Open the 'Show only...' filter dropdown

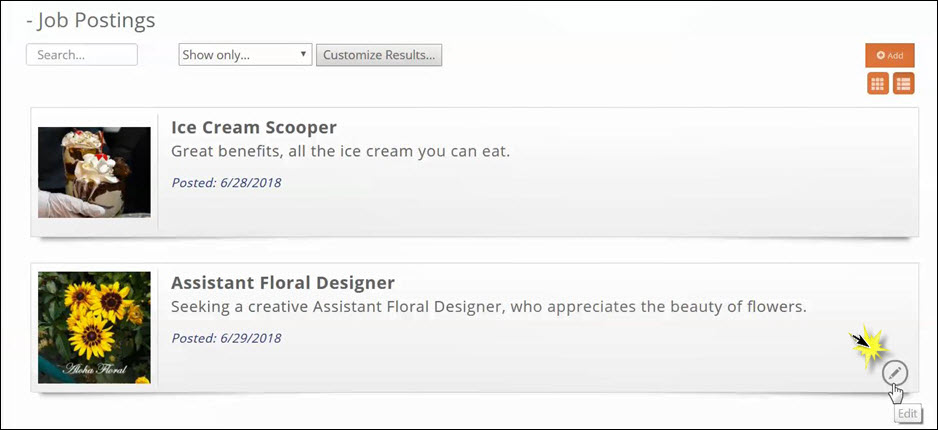[245, 55]
